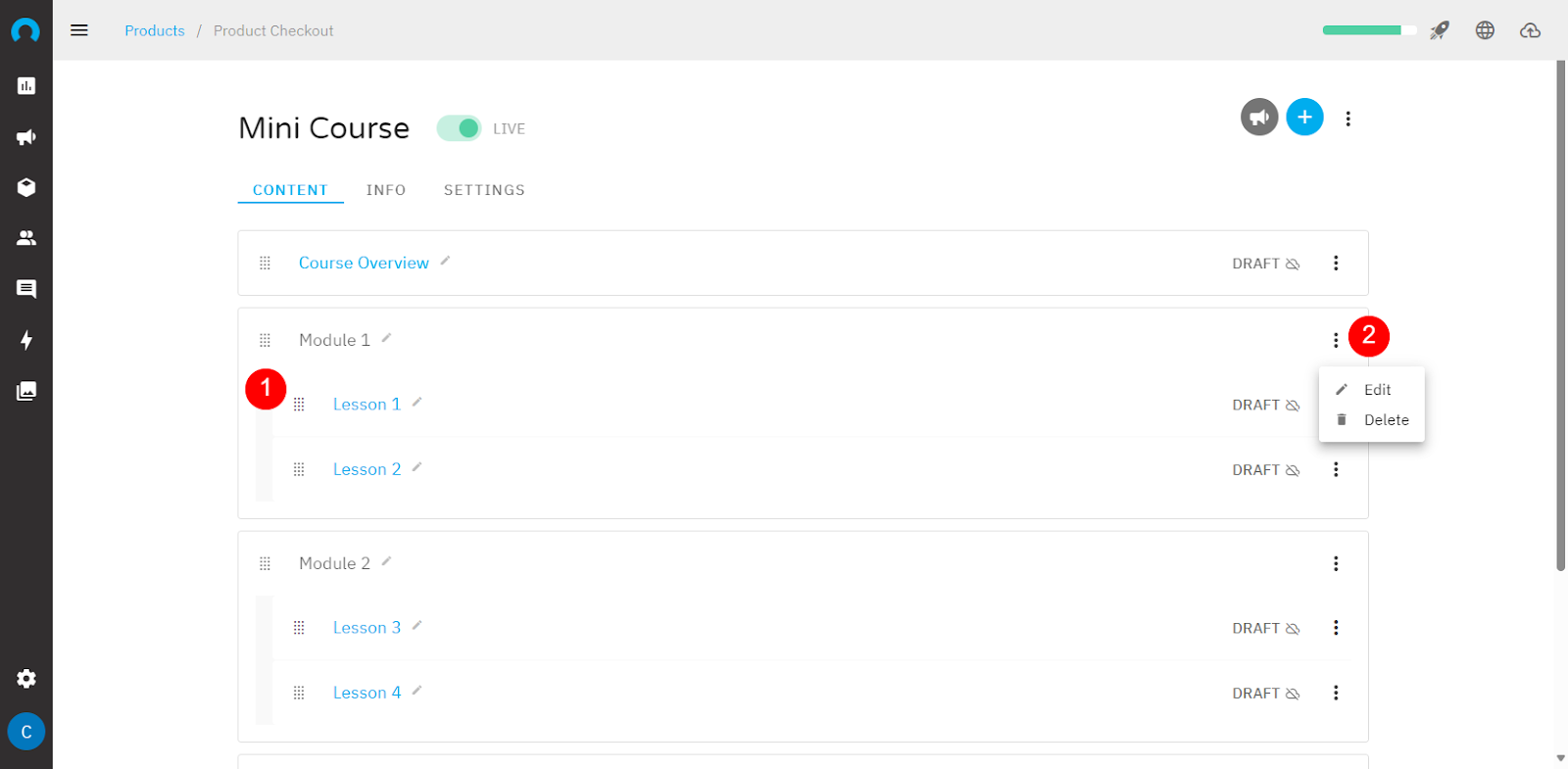Toggle Lesson 1 draft visibility icon
This screenshot has height=769, width=1568.
(x=1293, y=406)
